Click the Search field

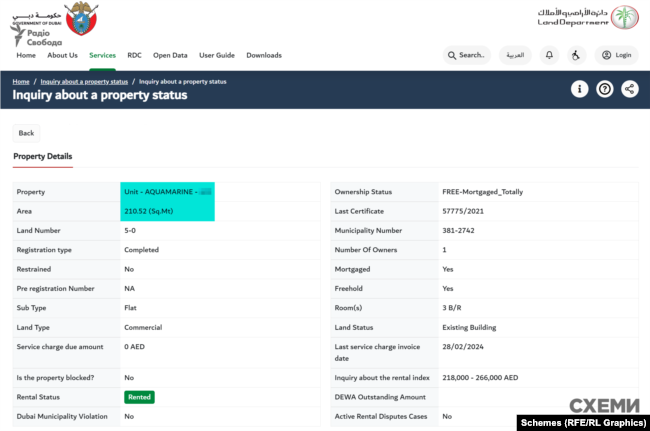466,55
